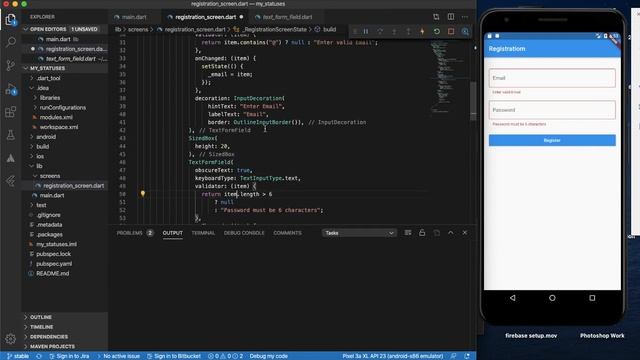Open the Manage settings gear
The width and height of the screenshot is (640, 360).
11,338
